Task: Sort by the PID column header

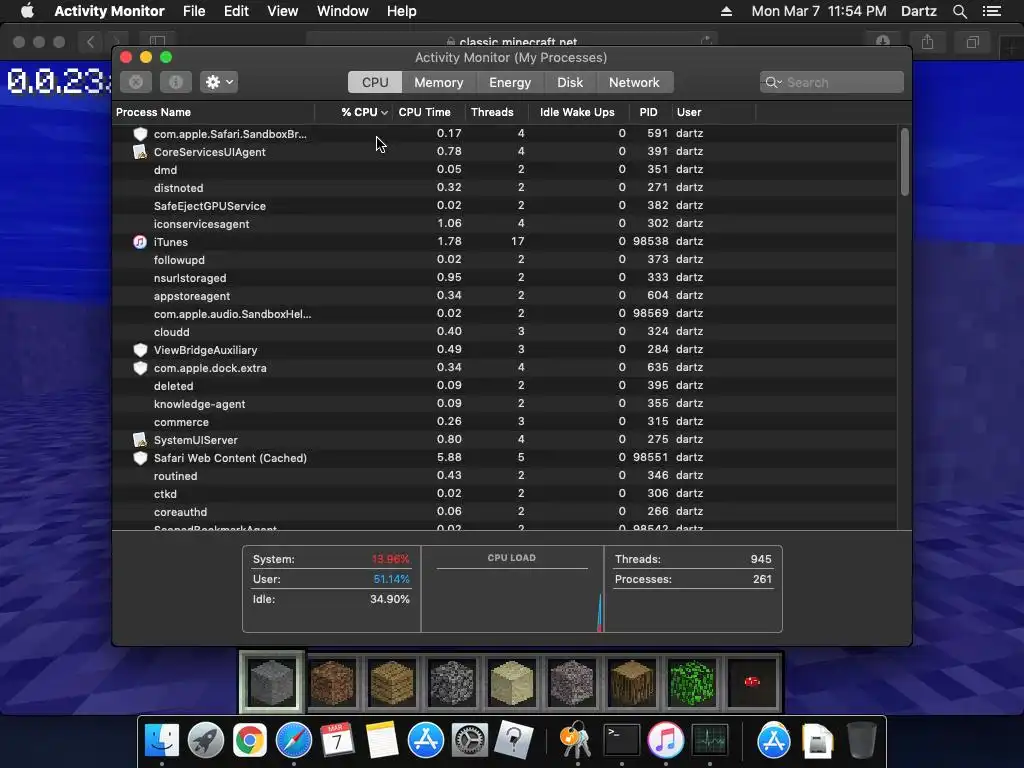Action: tap(650, 112)
